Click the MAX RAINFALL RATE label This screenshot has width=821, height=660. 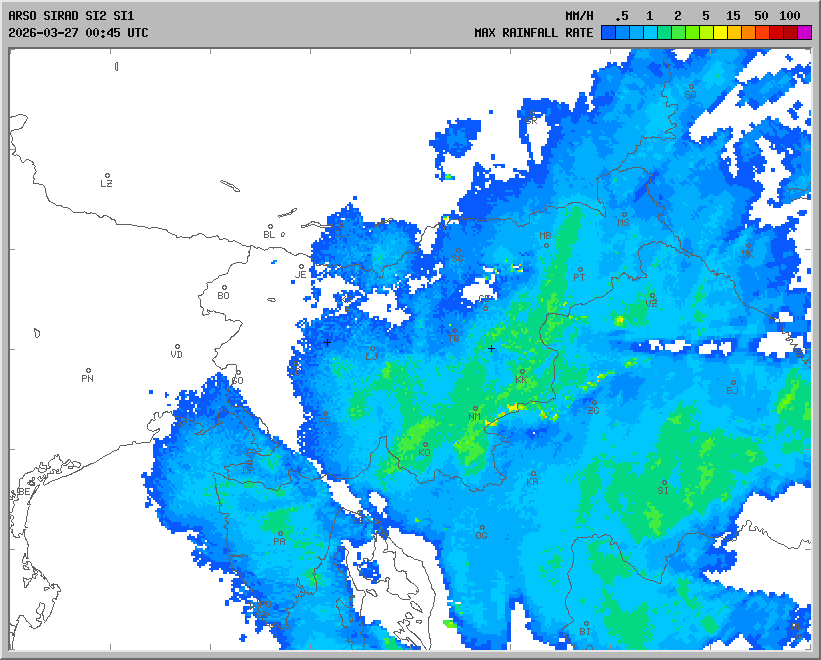click(x=533, y=32)
